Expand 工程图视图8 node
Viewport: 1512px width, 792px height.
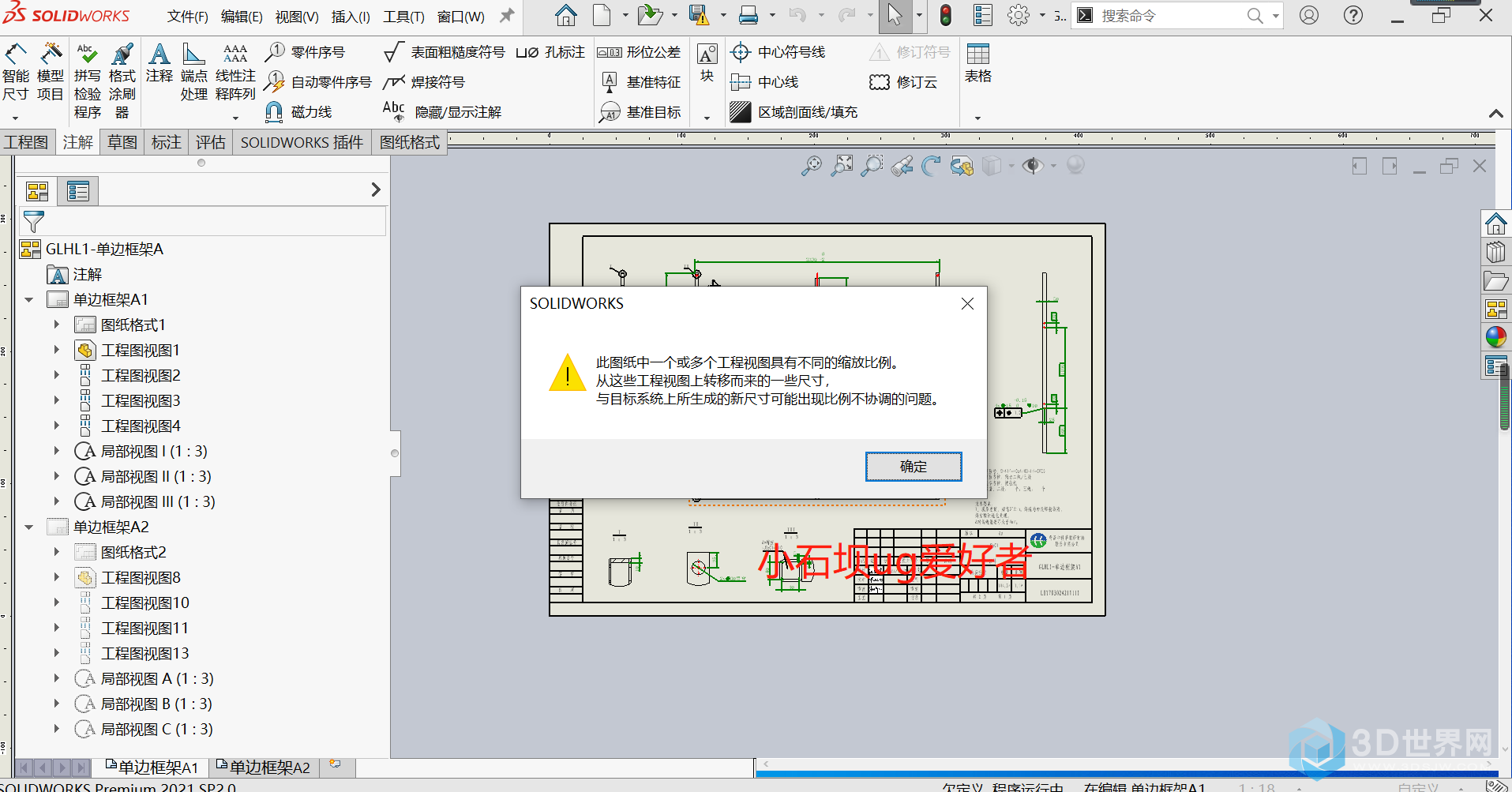click(57, 577)
